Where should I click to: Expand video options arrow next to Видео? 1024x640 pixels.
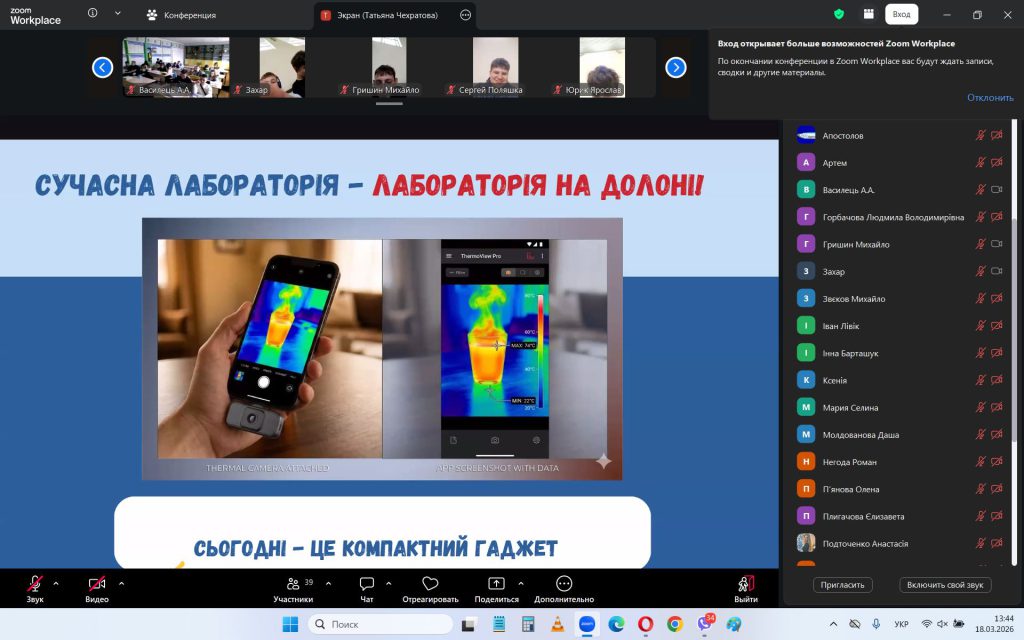tap(121, 583)
